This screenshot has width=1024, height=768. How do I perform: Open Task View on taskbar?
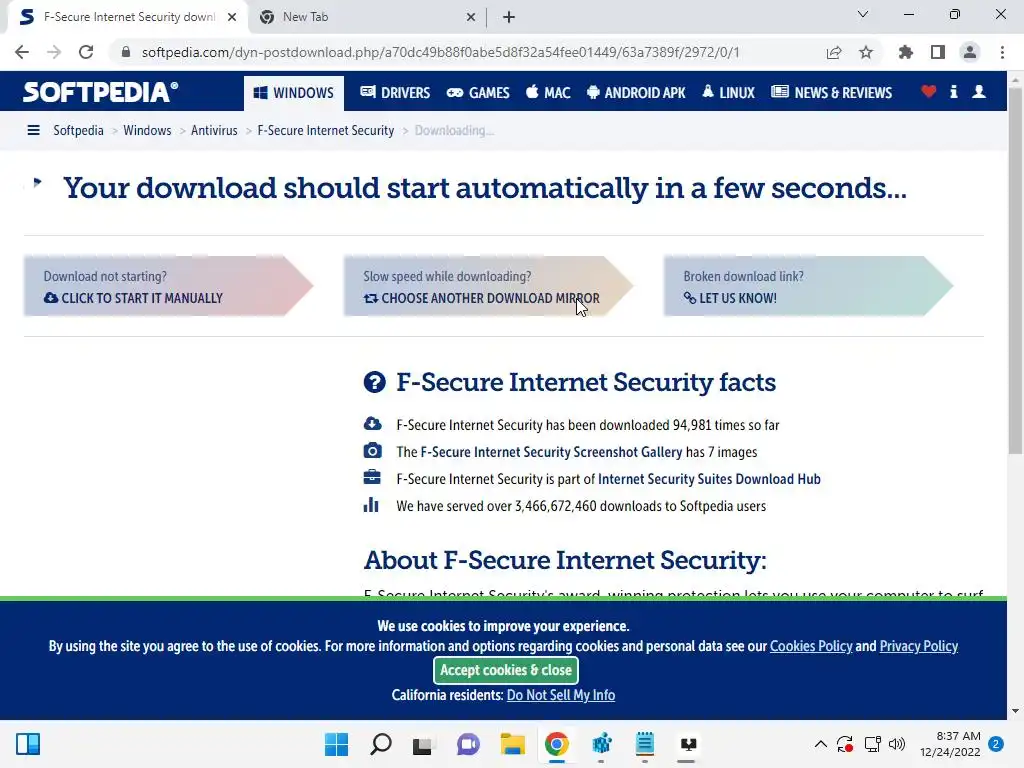[423, 744]
